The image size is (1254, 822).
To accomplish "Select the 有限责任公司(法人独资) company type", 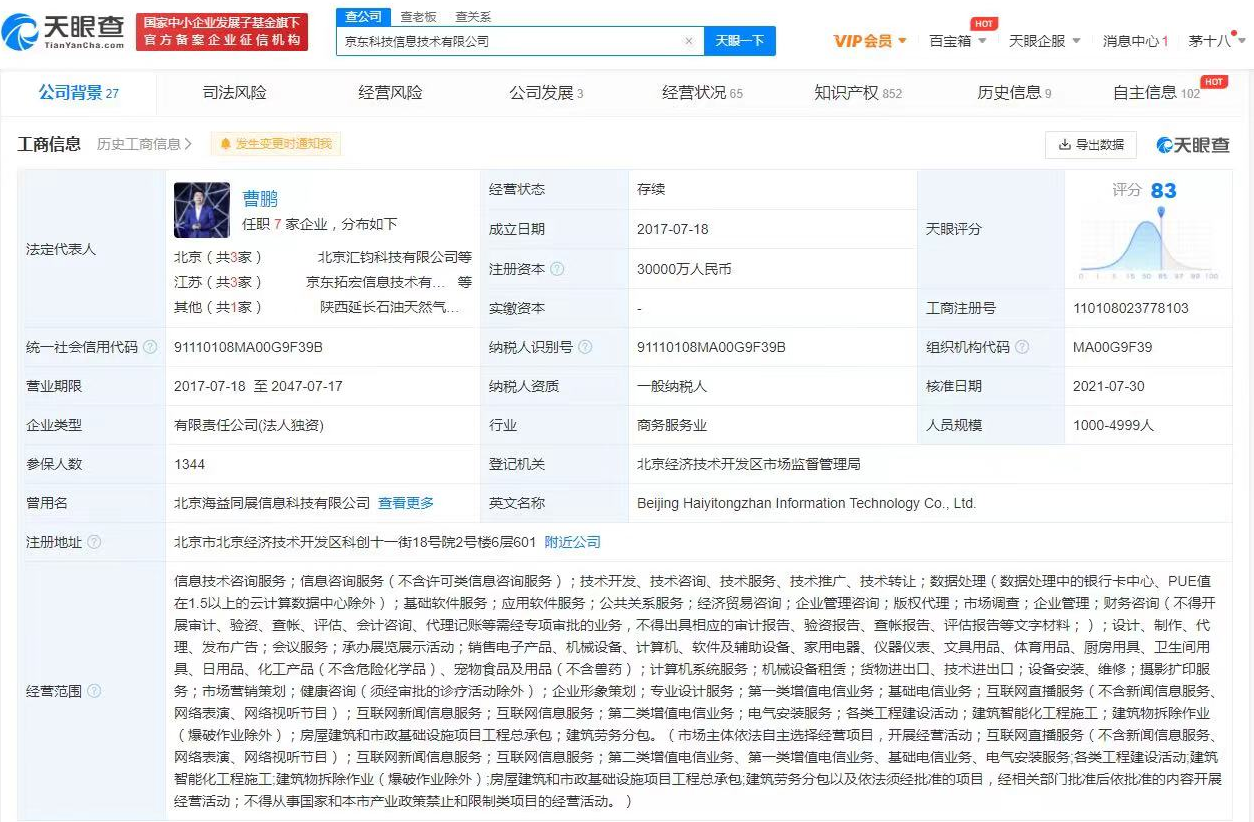I will tap(249, 425).
